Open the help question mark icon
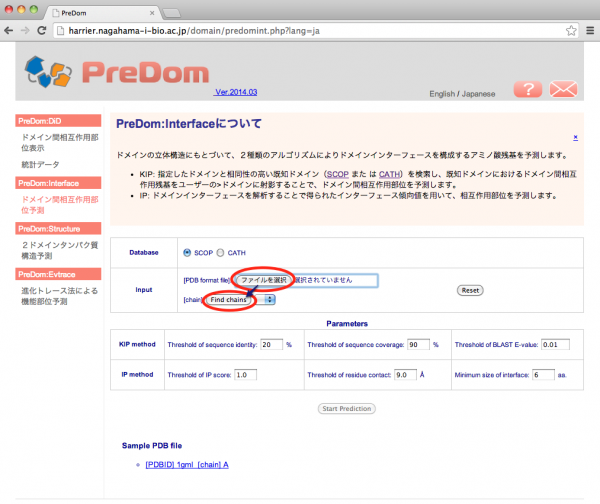 pos(529,89)
